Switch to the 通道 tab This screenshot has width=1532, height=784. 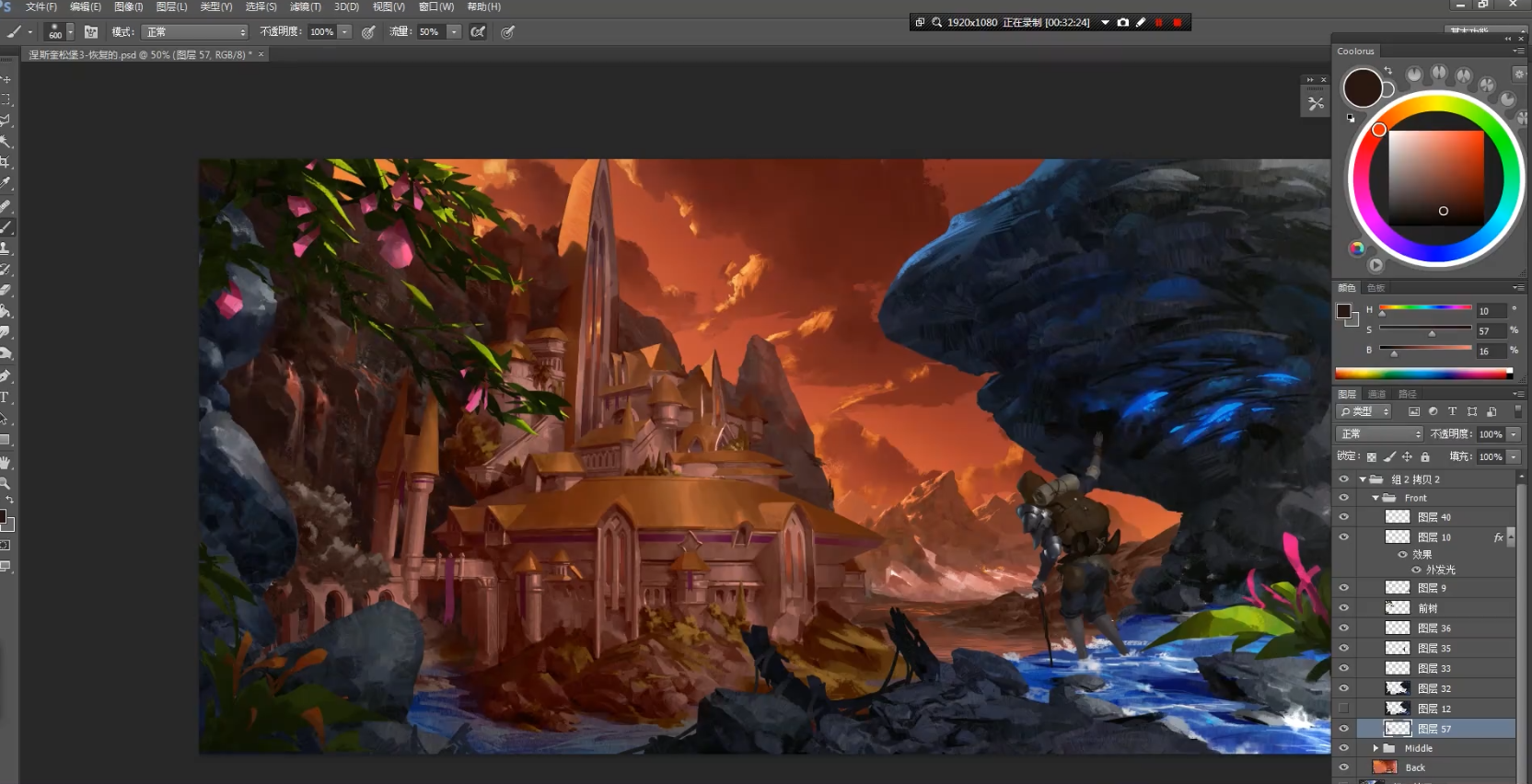(x=1376, y=394)
